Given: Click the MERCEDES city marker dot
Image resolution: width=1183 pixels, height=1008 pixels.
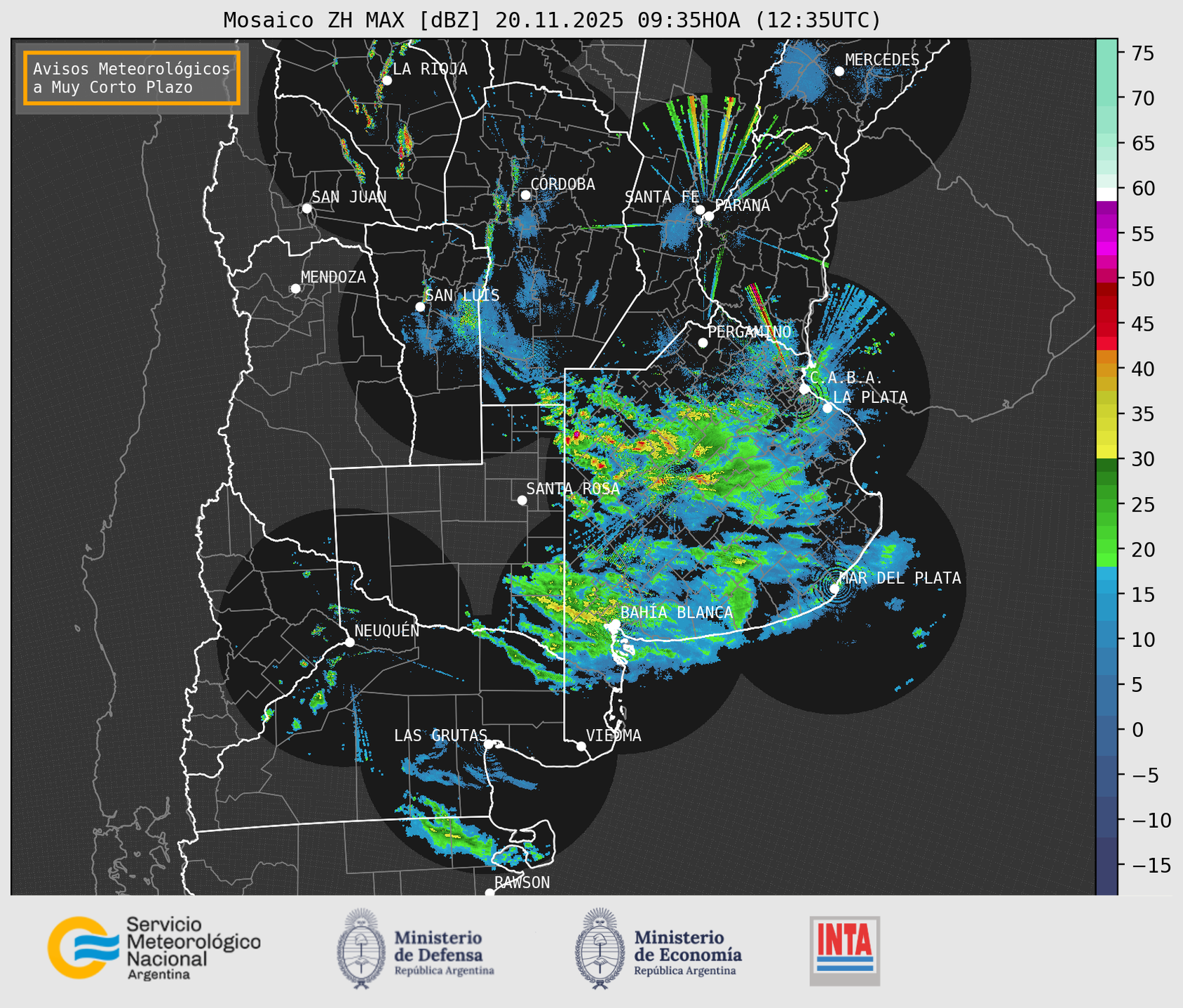Looking at the screenshot, I should (839, 71).
